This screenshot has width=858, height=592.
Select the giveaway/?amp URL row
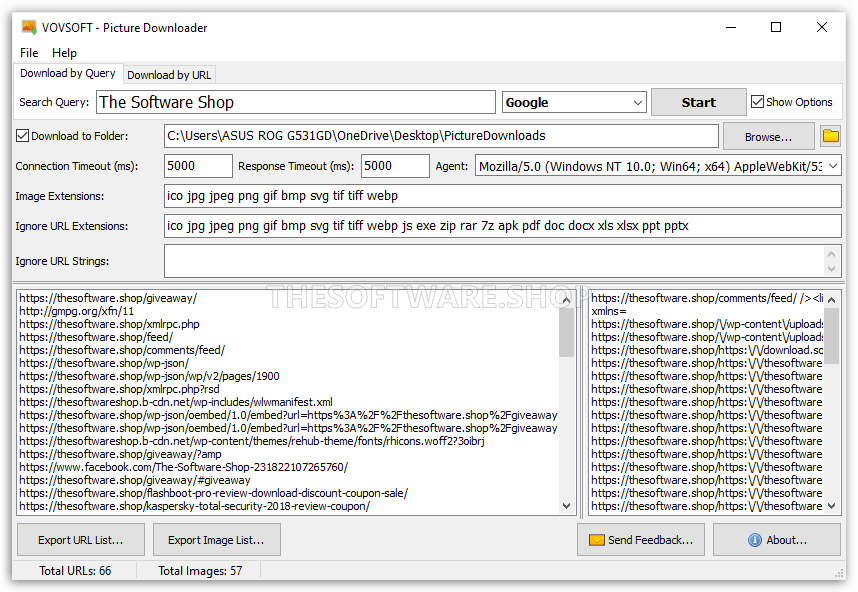pos(120,454)
